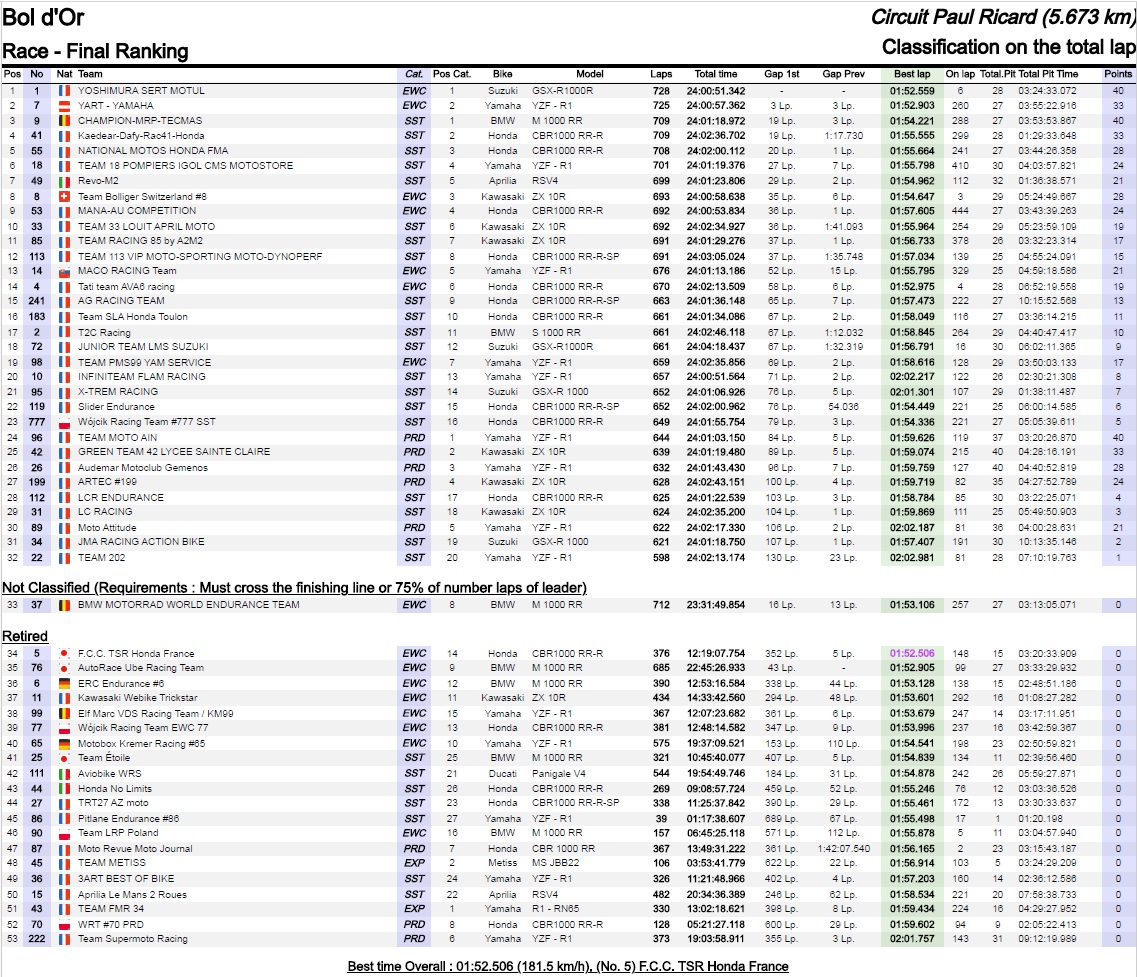Select team name 'Elf Marc VDS Racing Team / KM99'
The height and width of the screenshot is (977, 1137).
coord(156,714)
